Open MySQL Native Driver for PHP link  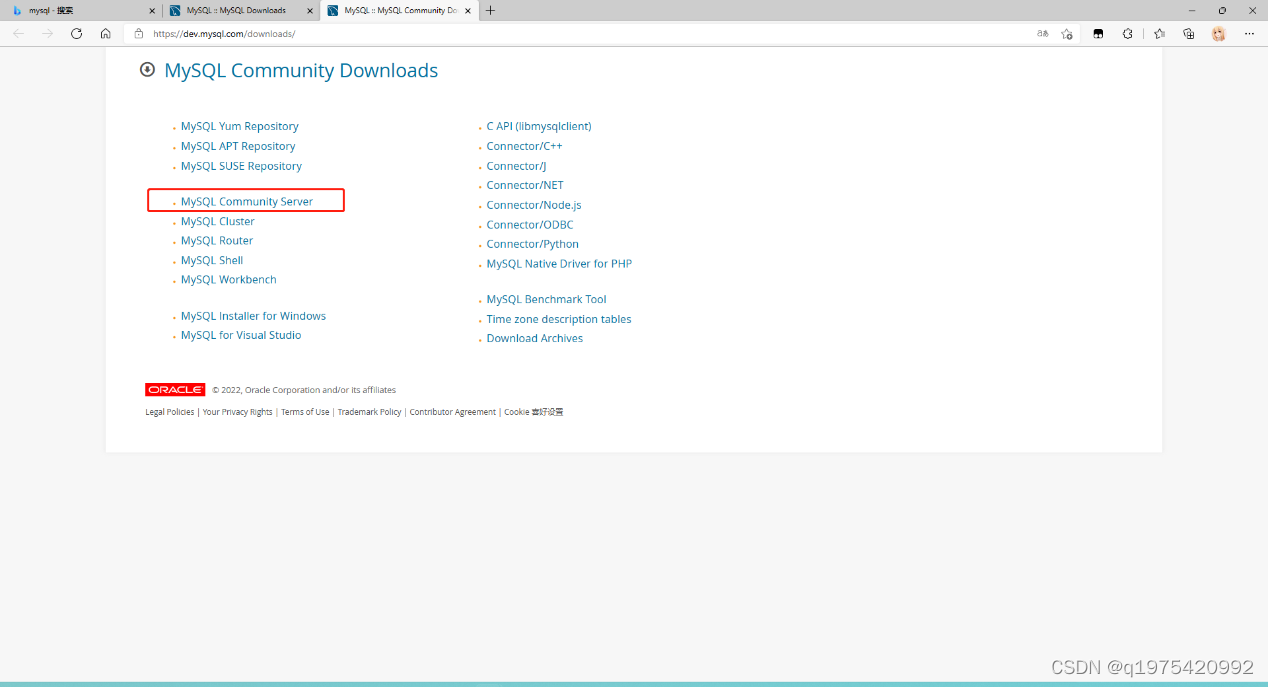pyautogui.click(x=559, y=264)
